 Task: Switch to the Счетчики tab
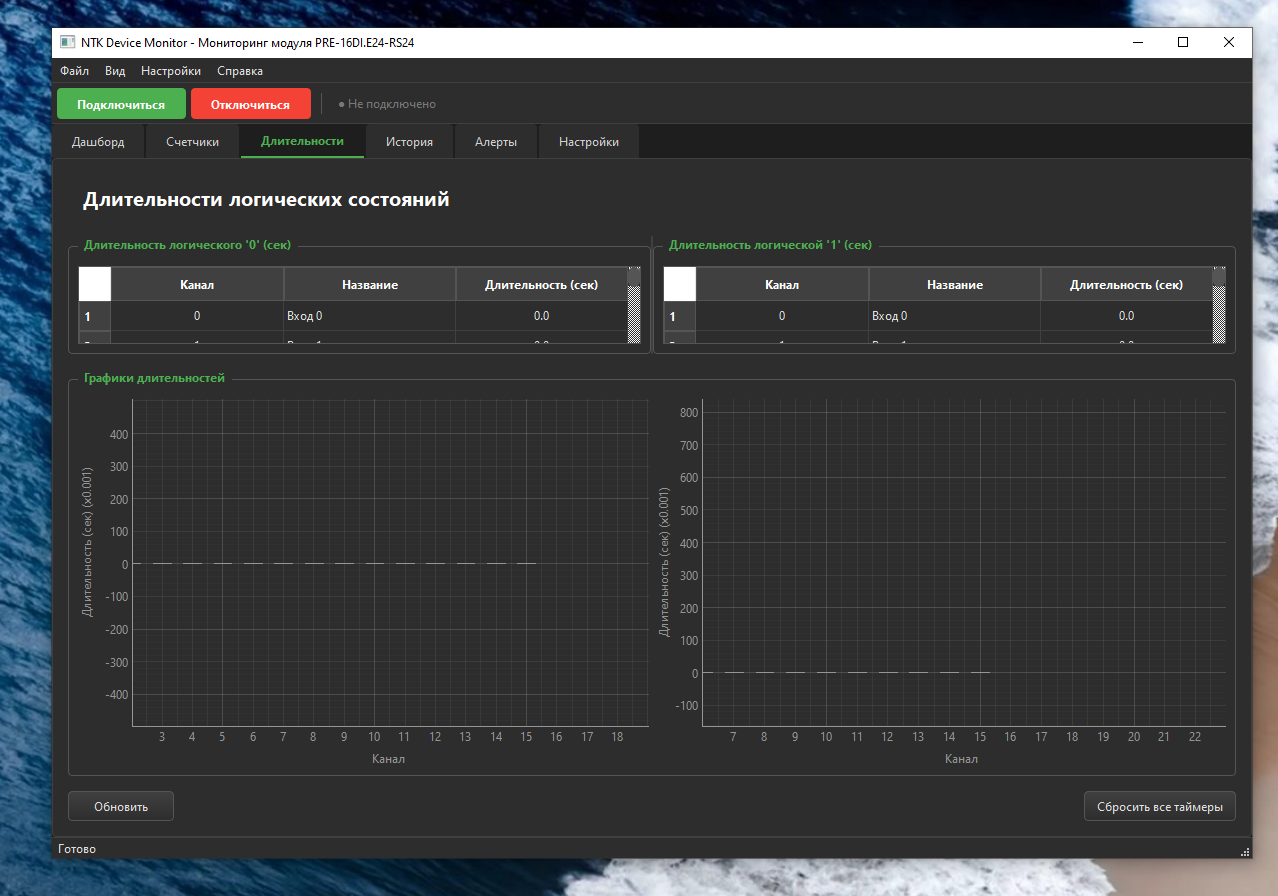coord(193,142)
